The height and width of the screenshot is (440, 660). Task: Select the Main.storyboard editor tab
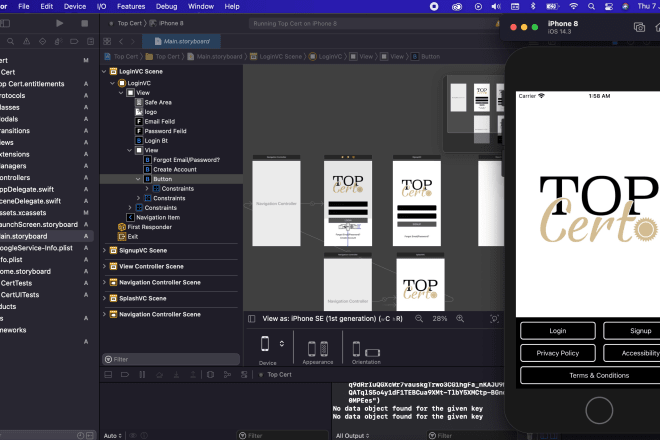182,41
